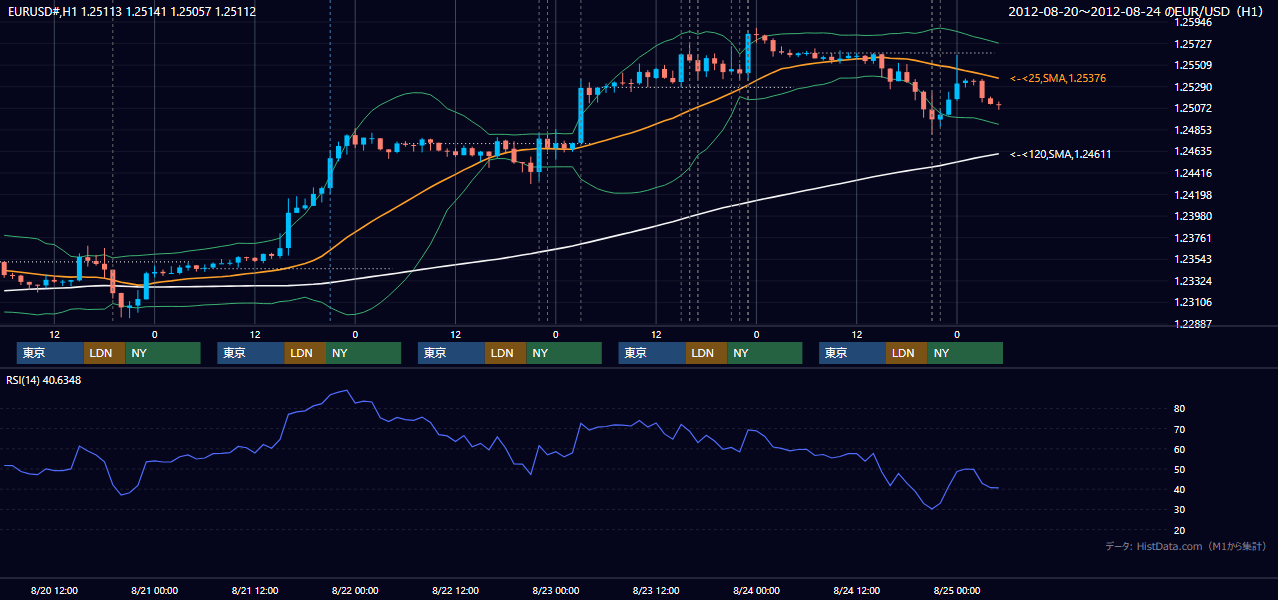Click price axis value 1.25072
1278x600 pixels.
click(1194, 108)
